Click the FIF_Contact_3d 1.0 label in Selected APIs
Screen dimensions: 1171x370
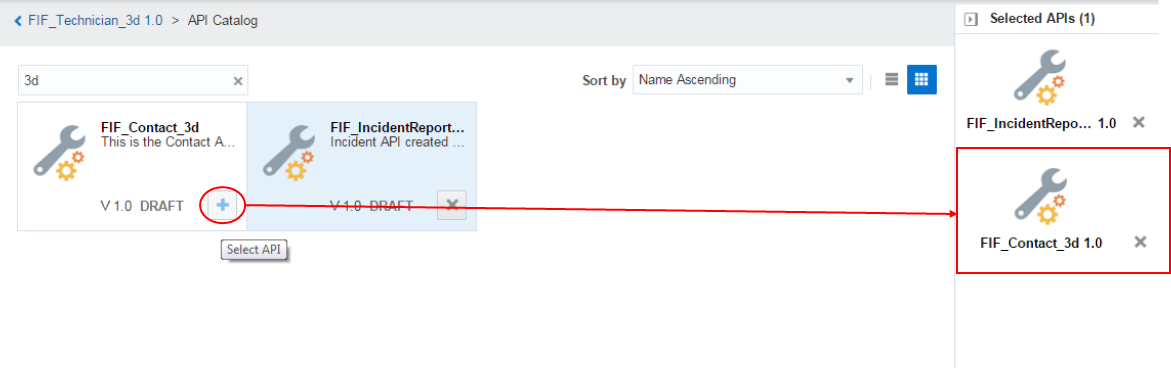[1041, 242]
